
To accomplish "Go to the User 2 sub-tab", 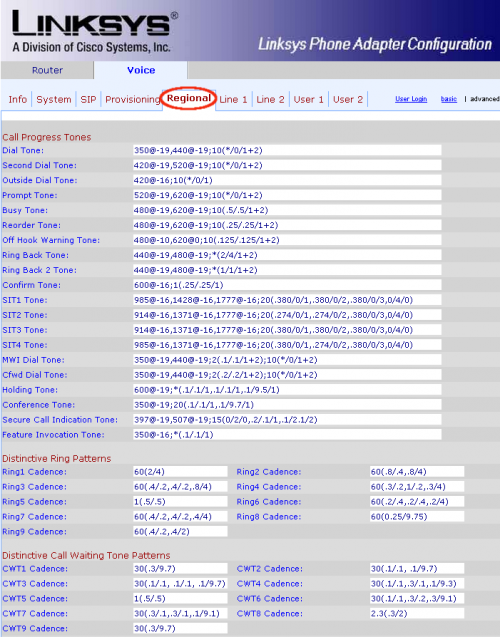I will (x=348, y=100).
